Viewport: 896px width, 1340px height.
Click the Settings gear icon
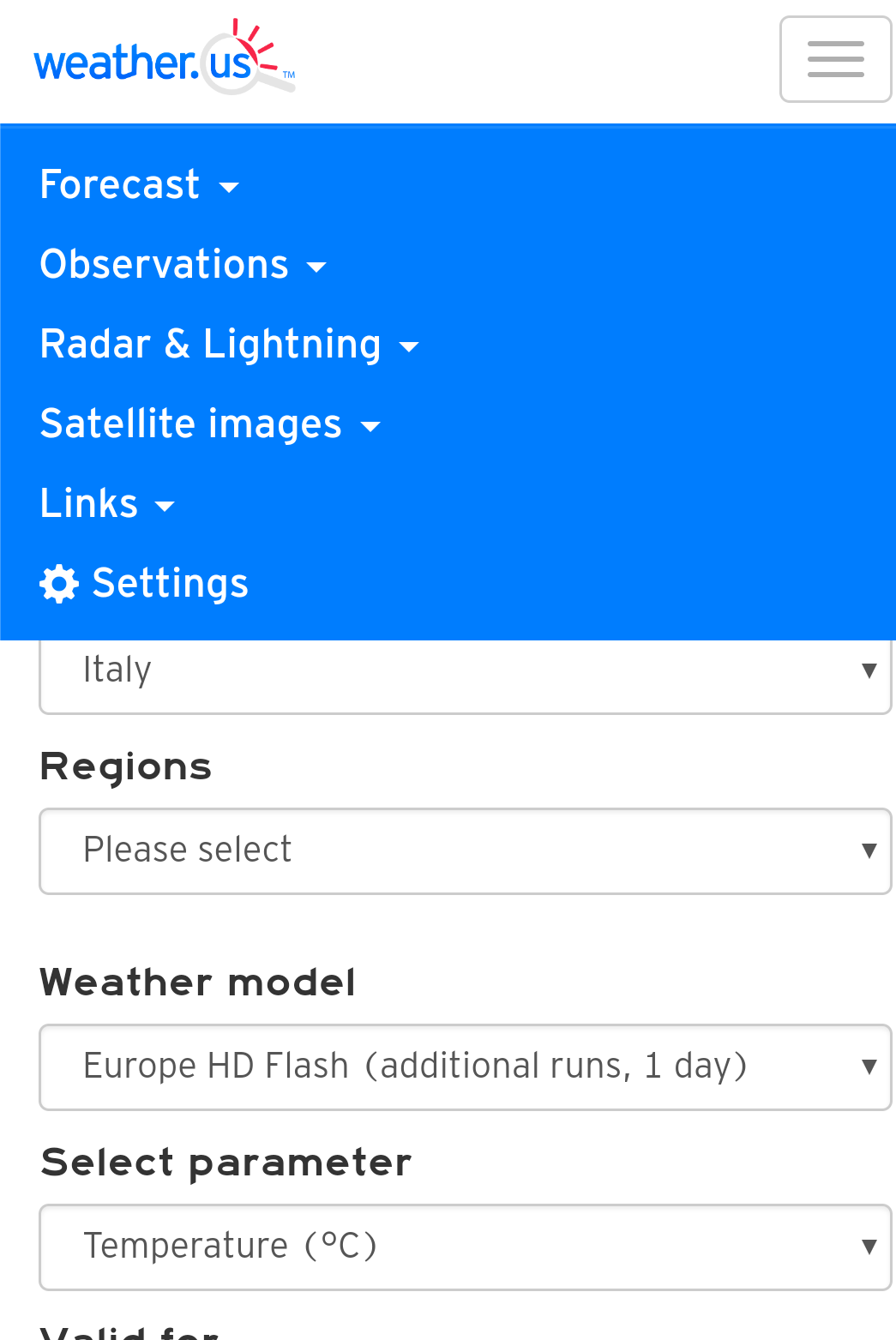click(59, 584)
